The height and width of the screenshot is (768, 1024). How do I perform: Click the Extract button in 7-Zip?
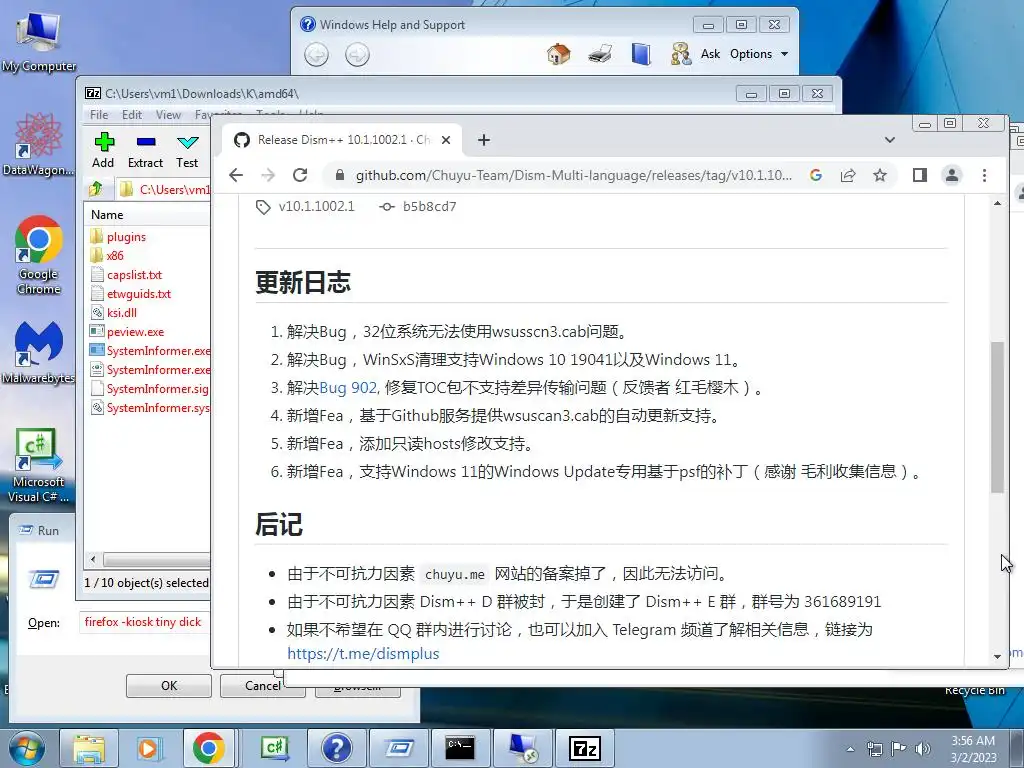coord(145,150)
